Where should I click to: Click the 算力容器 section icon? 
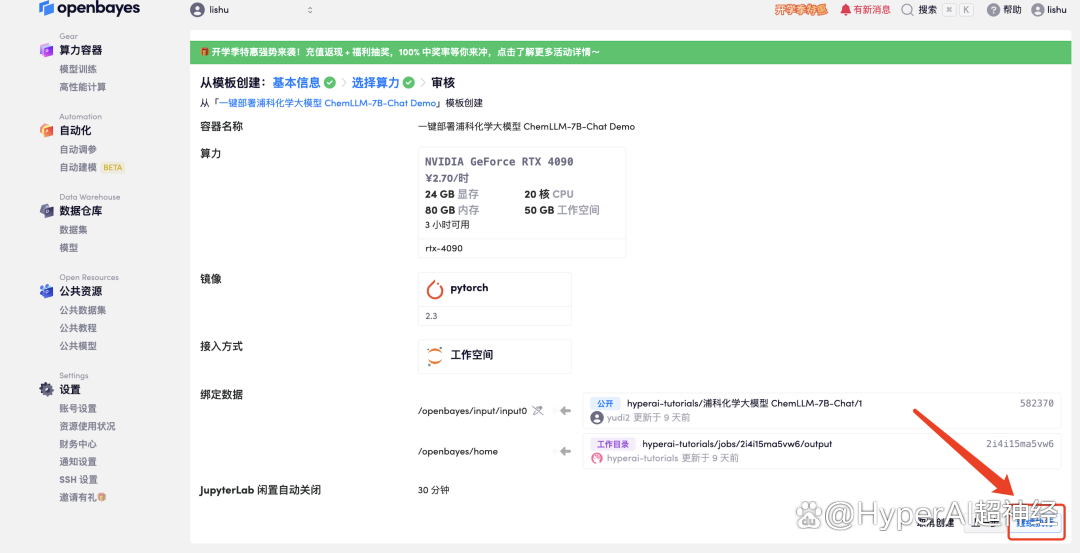pyautogui.click(x=46, y=50)
